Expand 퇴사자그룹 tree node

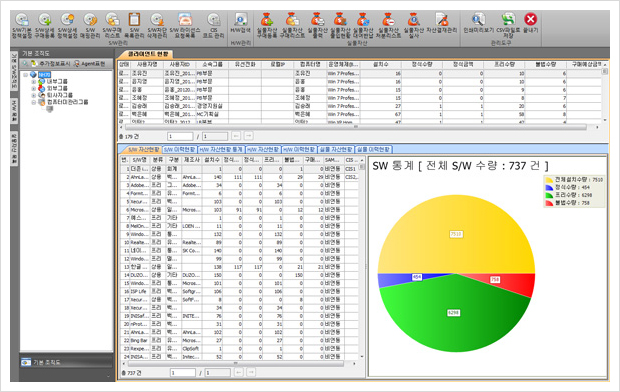(x=34, y=95)
